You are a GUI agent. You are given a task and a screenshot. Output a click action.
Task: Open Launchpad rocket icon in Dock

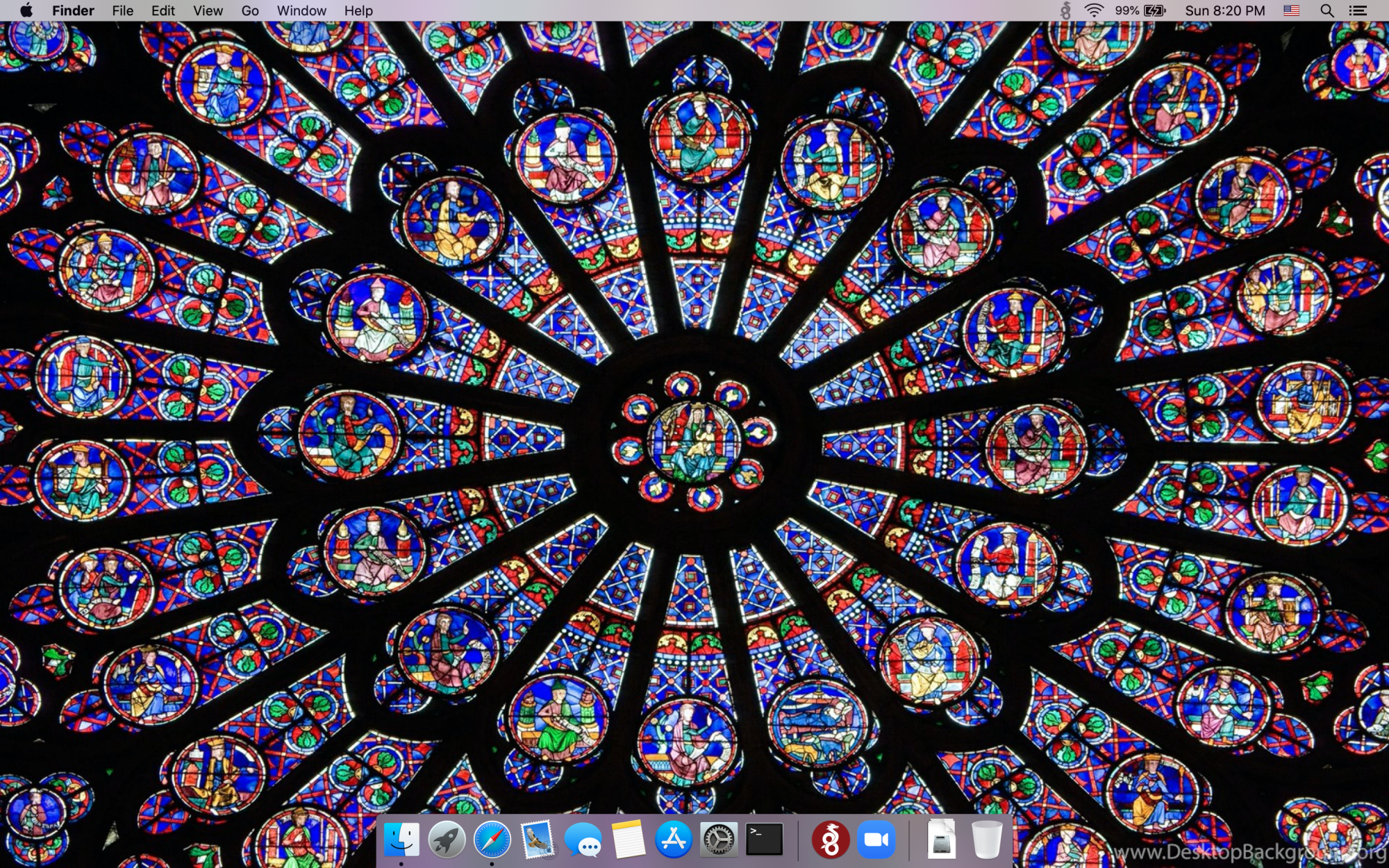point(447,840)
